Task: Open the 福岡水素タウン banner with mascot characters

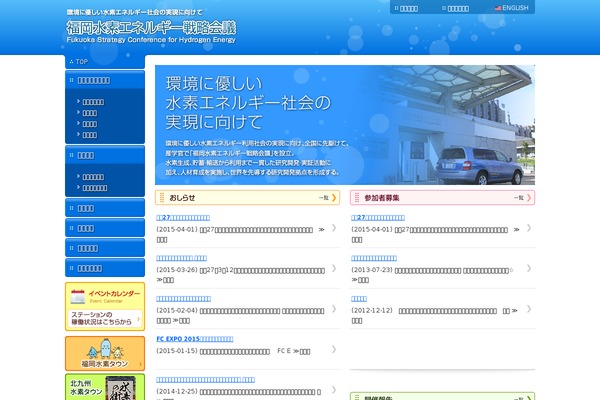Action: point(105,353)
